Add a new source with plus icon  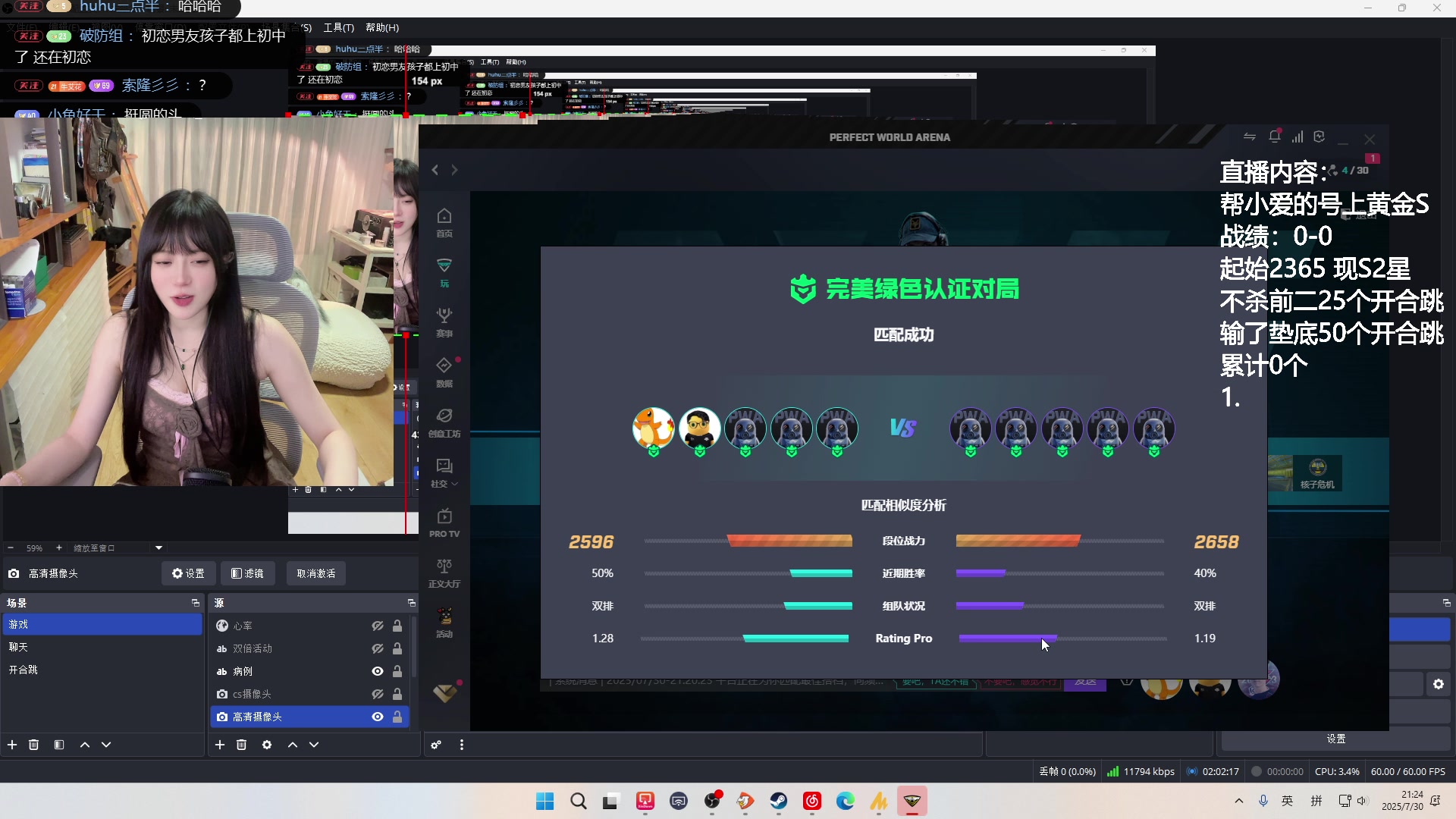coord(220,745)
